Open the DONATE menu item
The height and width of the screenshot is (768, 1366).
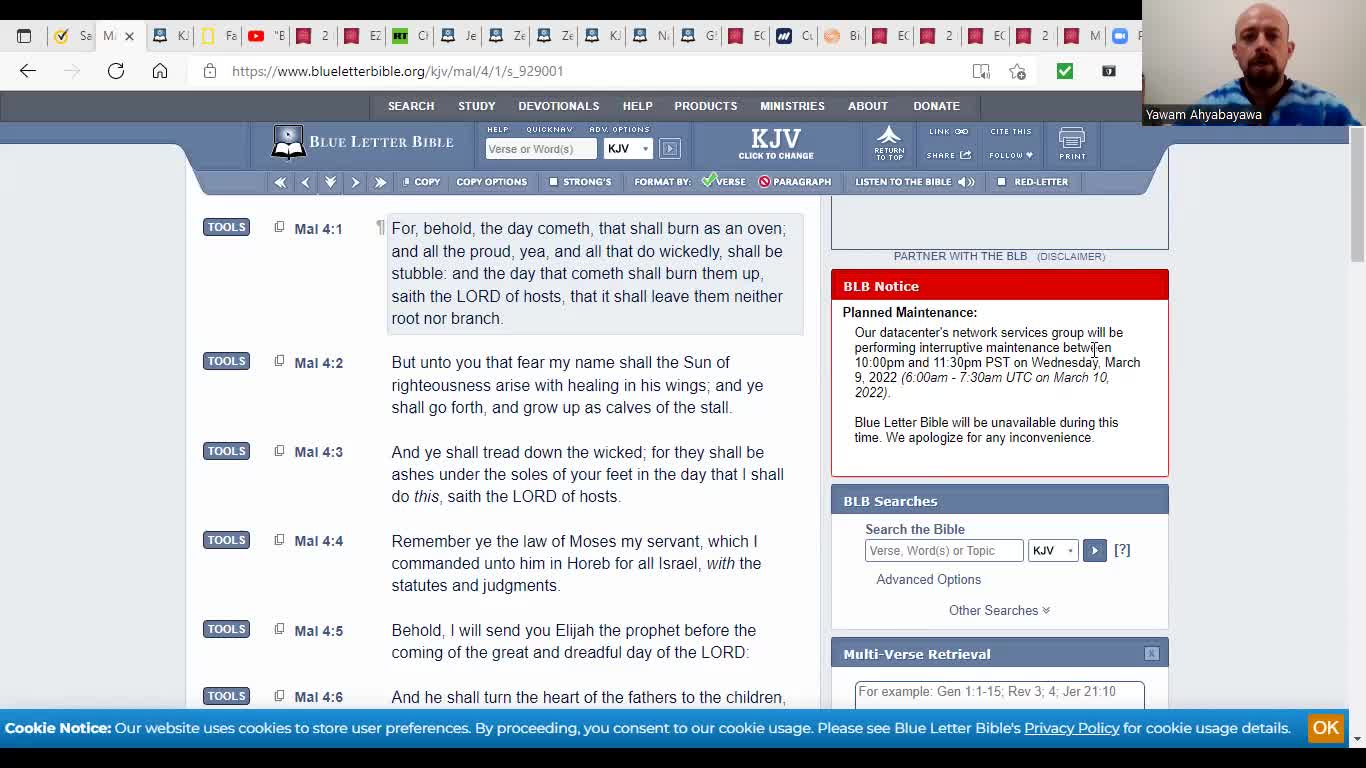[936, 106]
